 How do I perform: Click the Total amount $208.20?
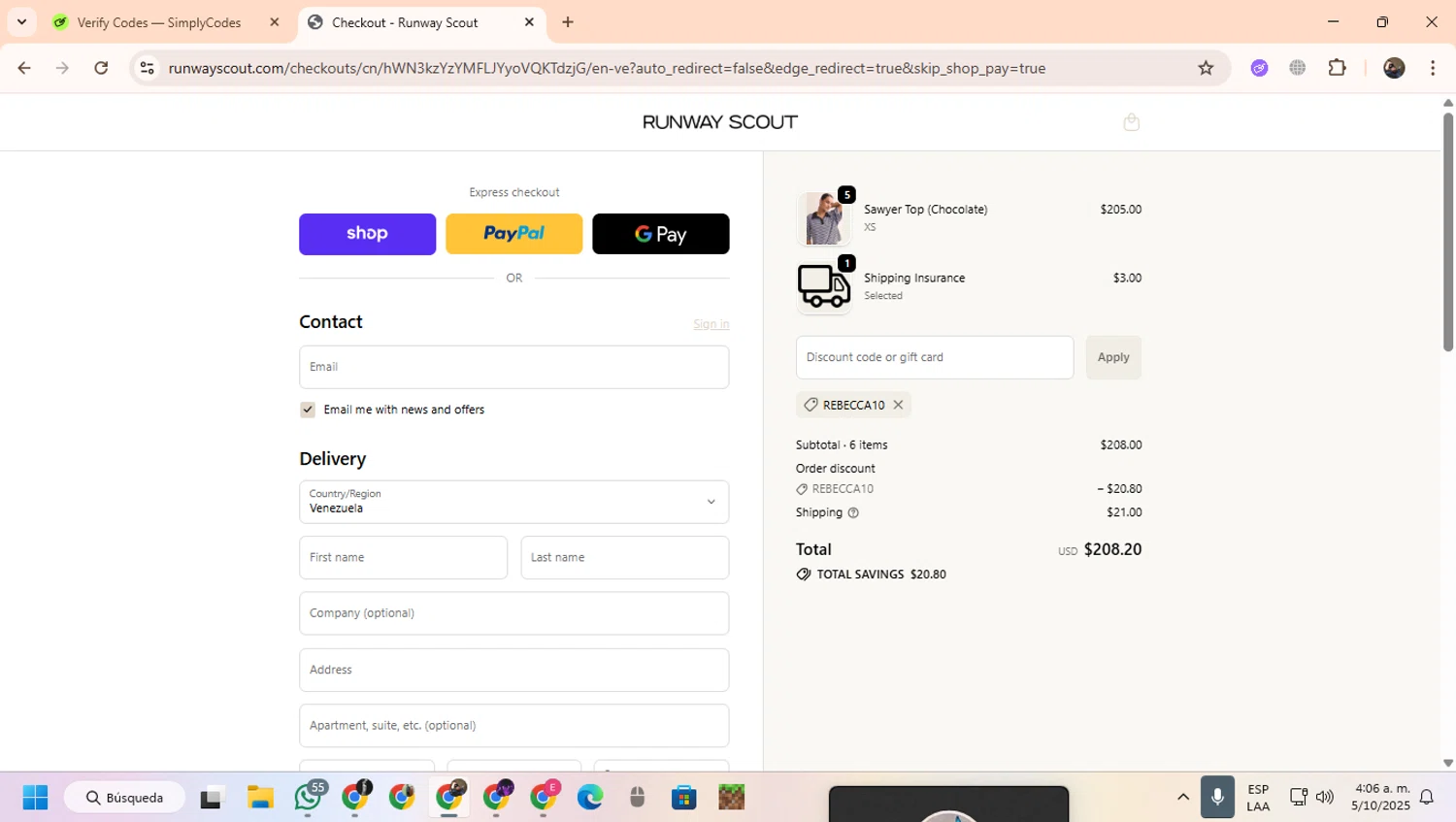1112,549
